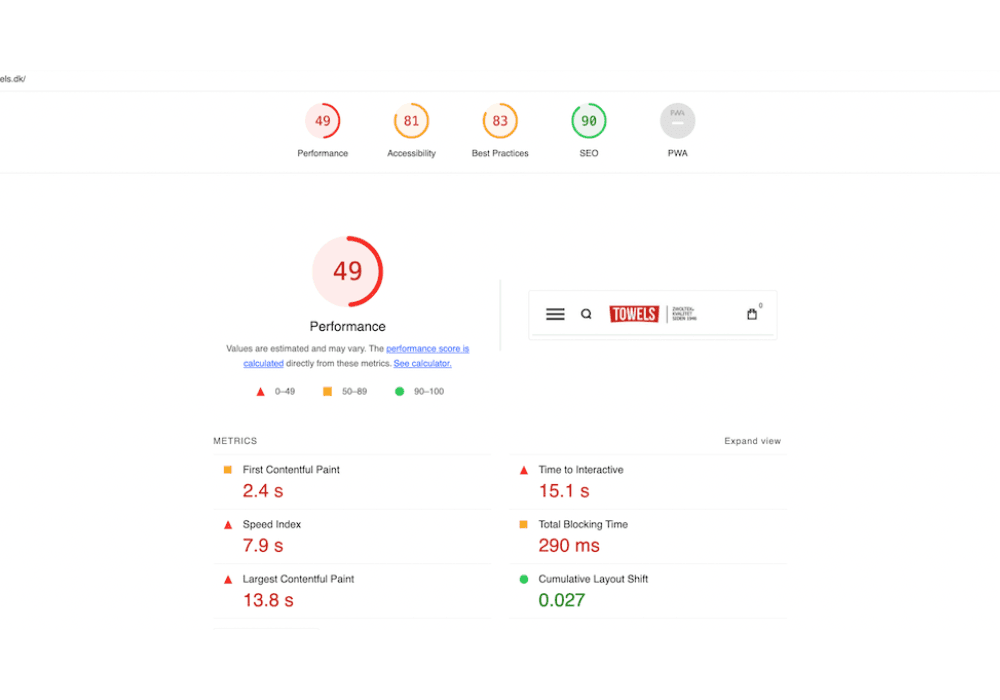
Task: Click the green circle beside Cumulative Layout Shift
Action: tap(522, 578)
